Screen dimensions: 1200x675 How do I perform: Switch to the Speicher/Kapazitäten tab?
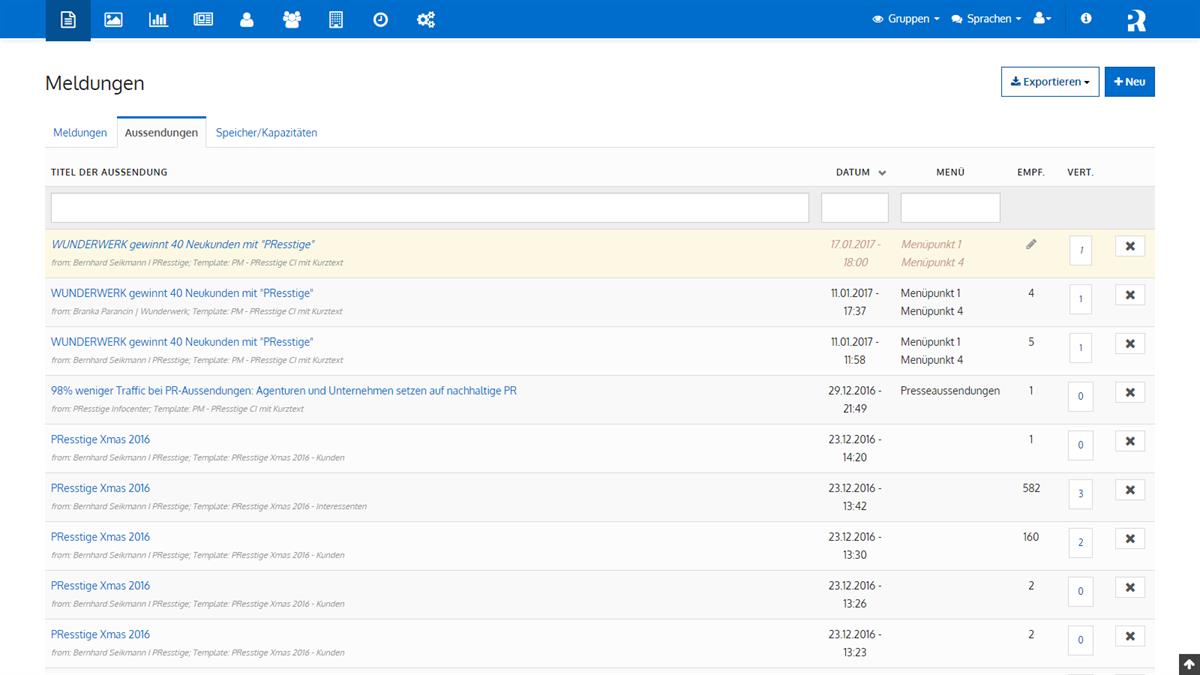tap(266, 133)
